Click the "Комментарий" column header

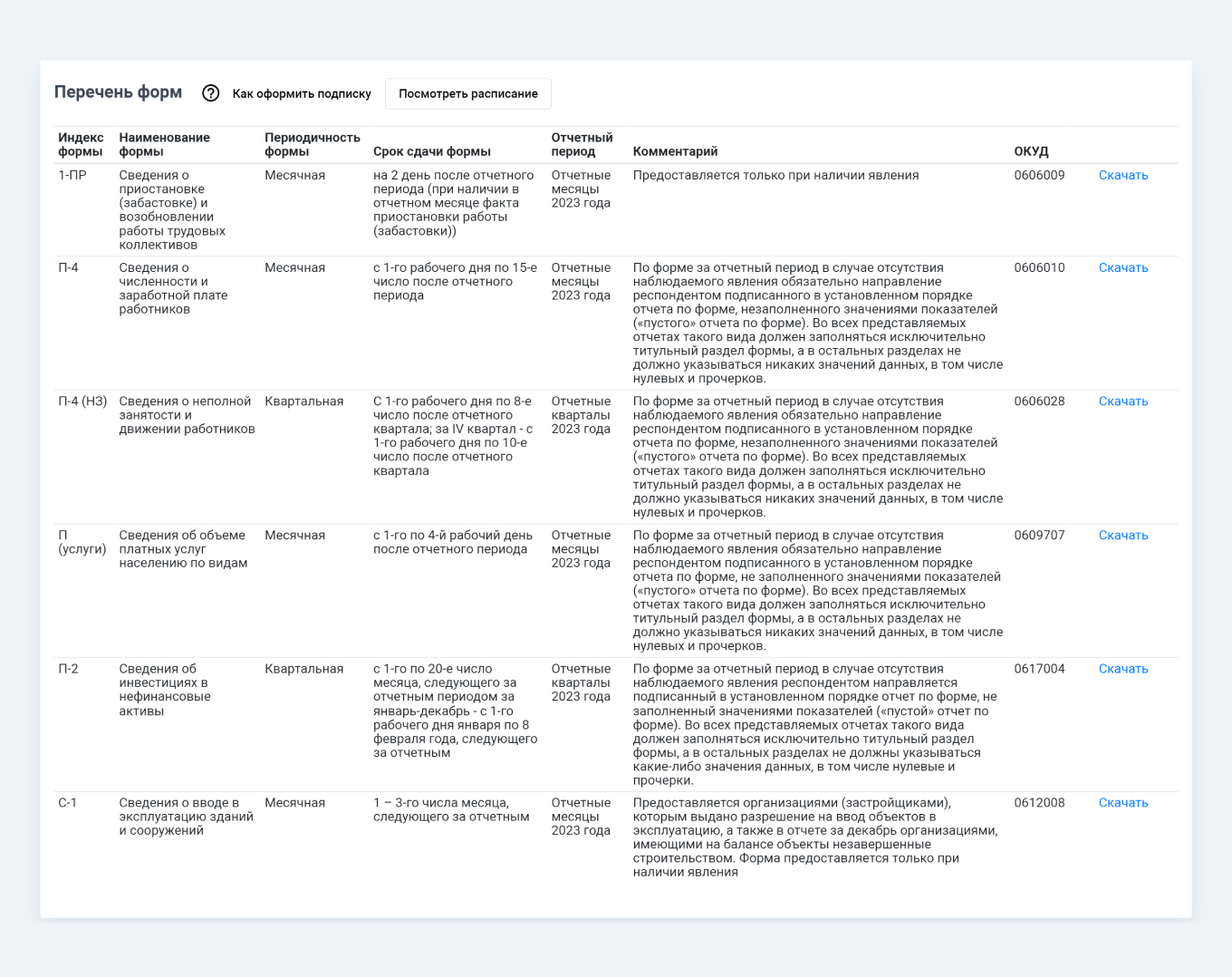click(x=675, y=151)
